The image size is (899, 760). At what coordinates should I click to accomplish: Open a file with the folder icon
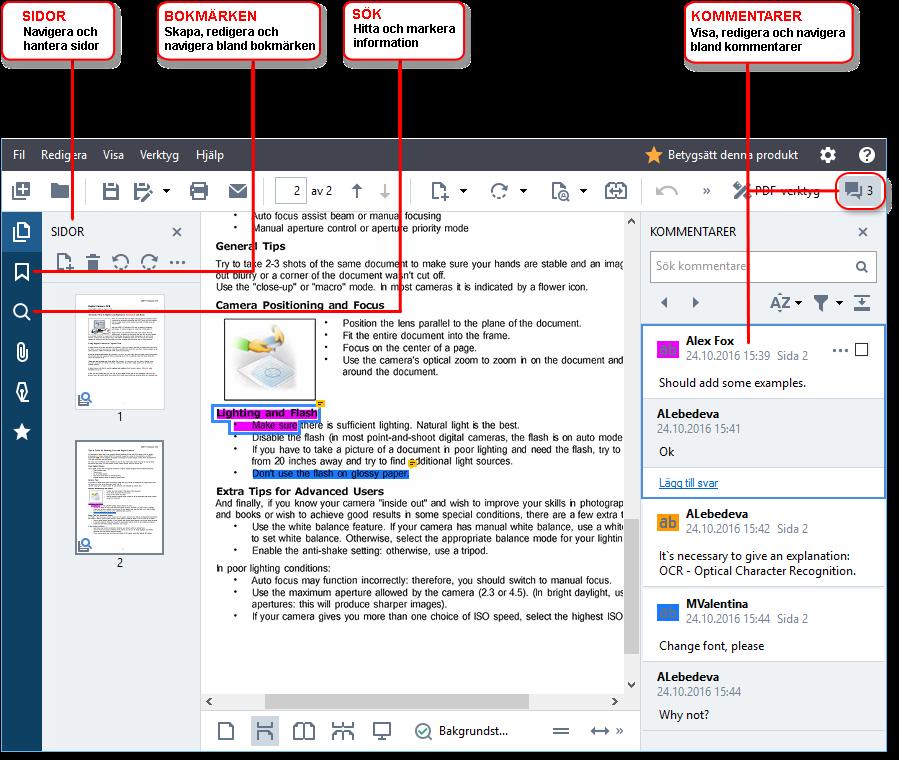click(60, 191)
